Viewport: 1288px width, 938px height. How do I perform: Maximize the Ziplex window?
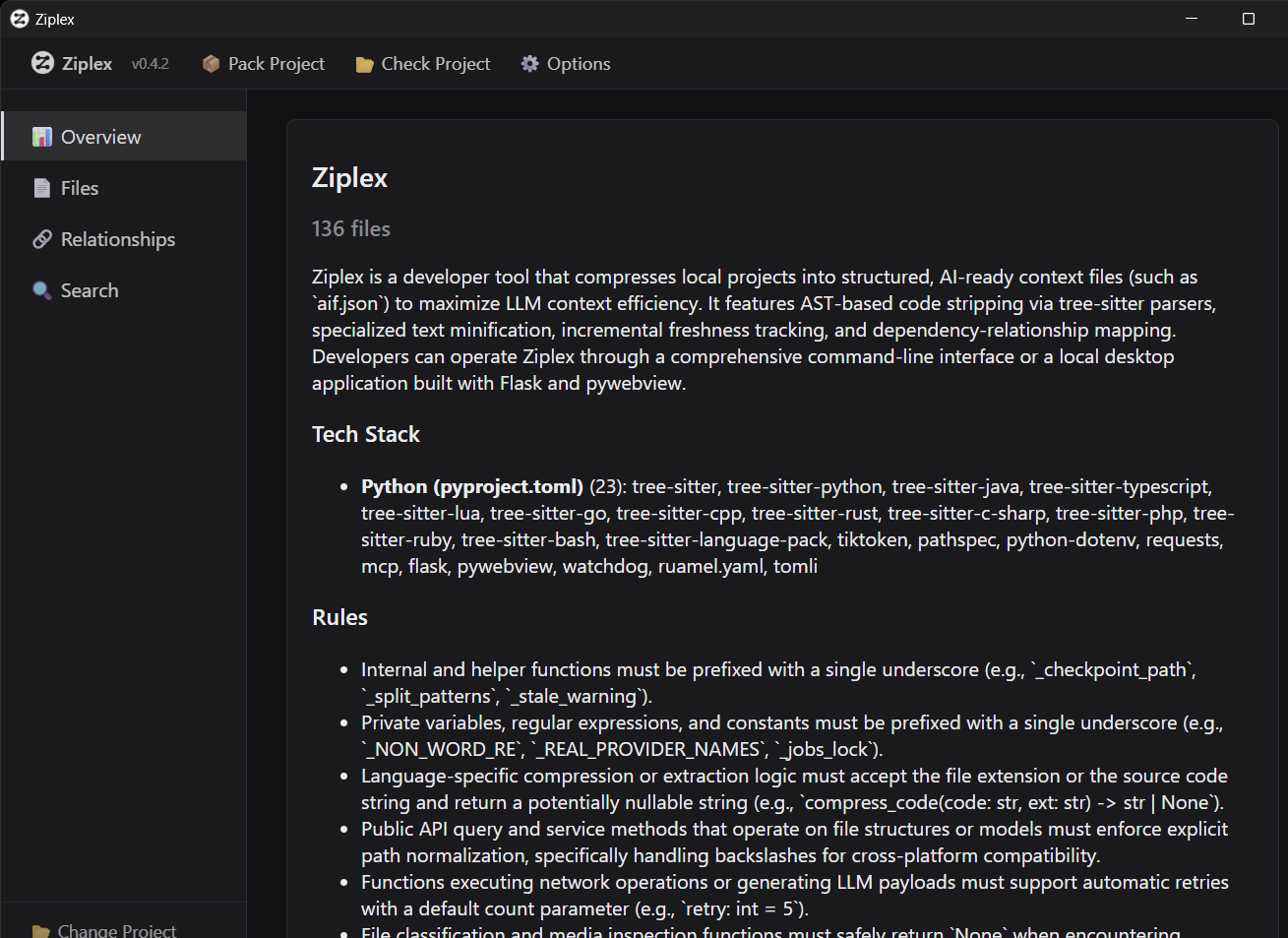pos(1249,19)
